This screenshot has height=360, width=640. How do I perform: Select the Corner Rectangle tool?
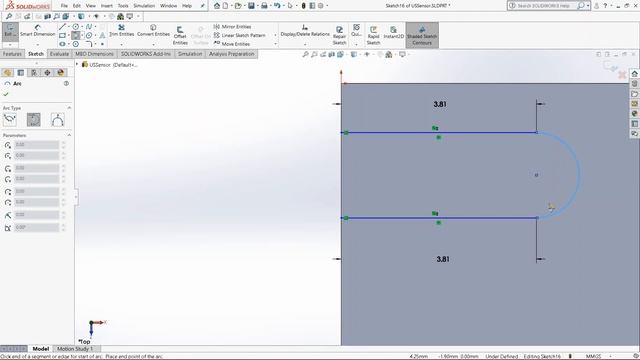[x=62, y=36]
